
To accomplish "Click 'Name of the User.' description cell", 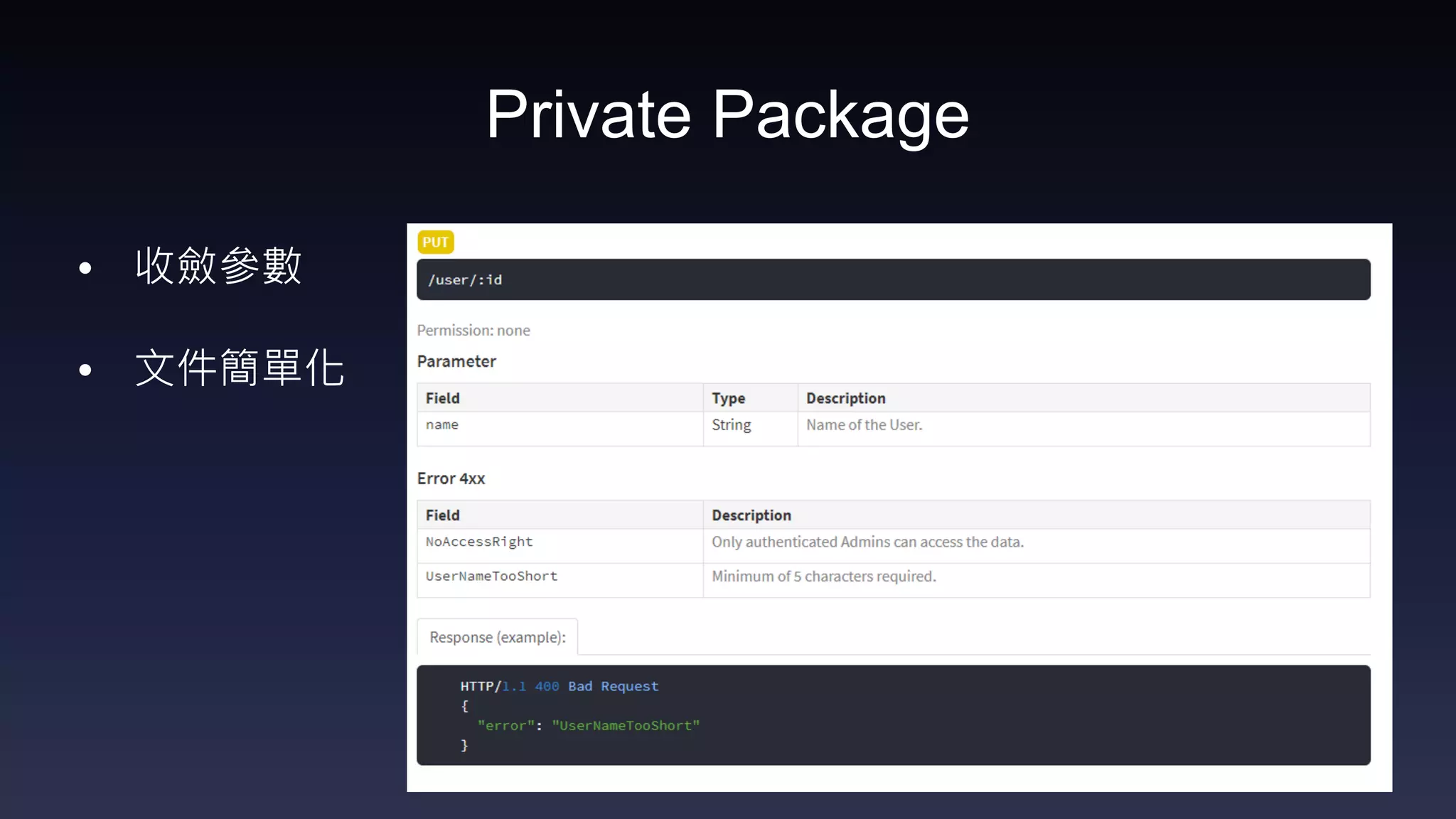I will tap(1083, 429).
